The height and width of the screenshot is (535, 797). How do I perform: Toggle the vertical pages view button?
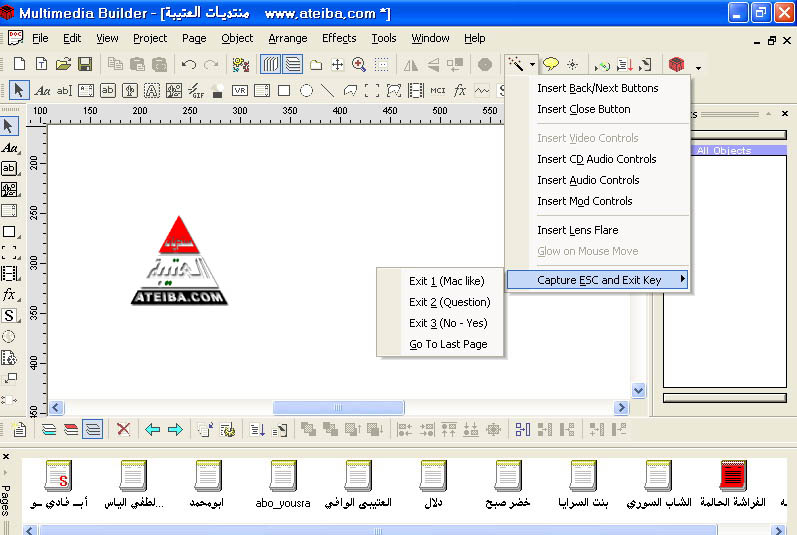270,64
